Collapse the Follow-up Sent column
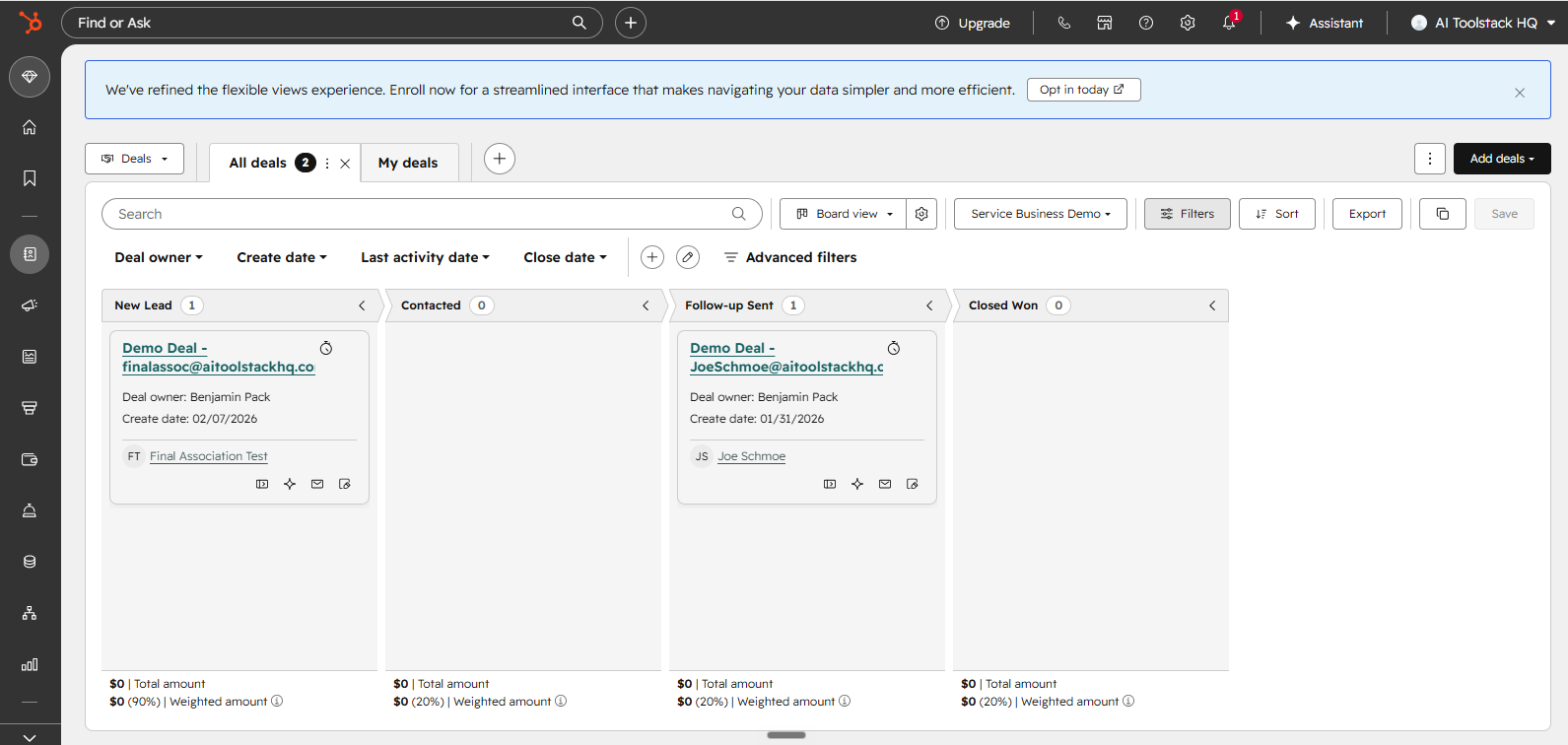 [x=929, y=305]
